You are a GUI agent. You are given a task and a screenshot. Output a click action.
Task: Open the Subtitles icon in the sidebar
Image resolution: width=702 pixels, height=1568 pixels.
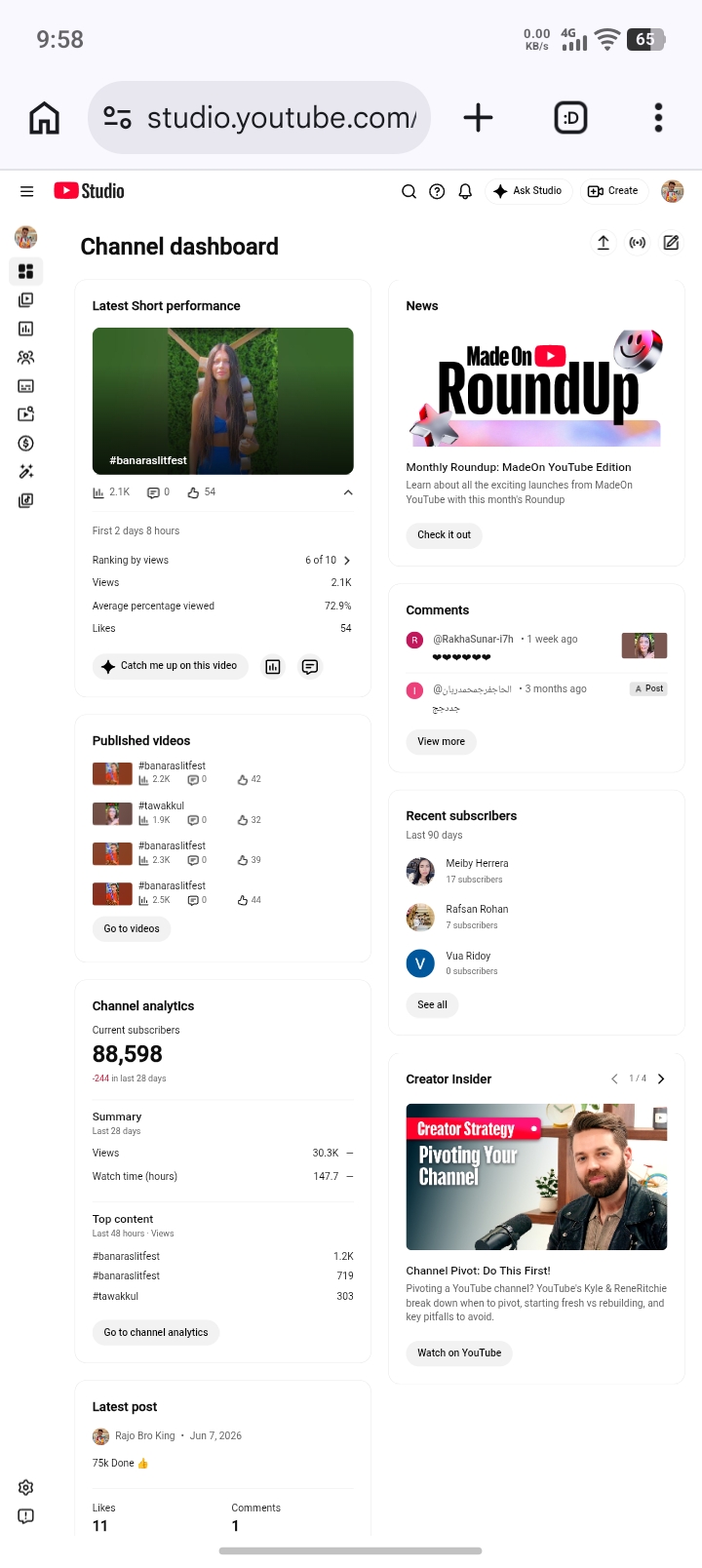point(26,386)
